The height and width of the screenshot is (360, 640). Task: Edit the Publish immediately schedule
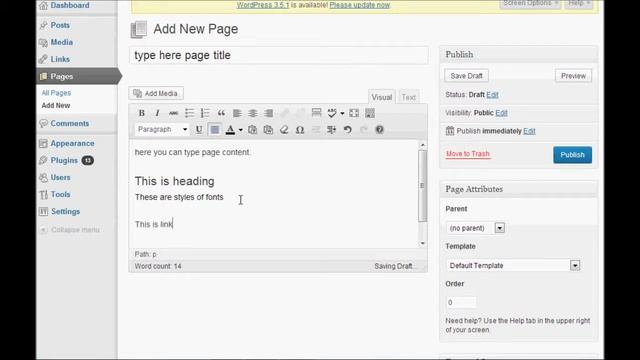529,131
